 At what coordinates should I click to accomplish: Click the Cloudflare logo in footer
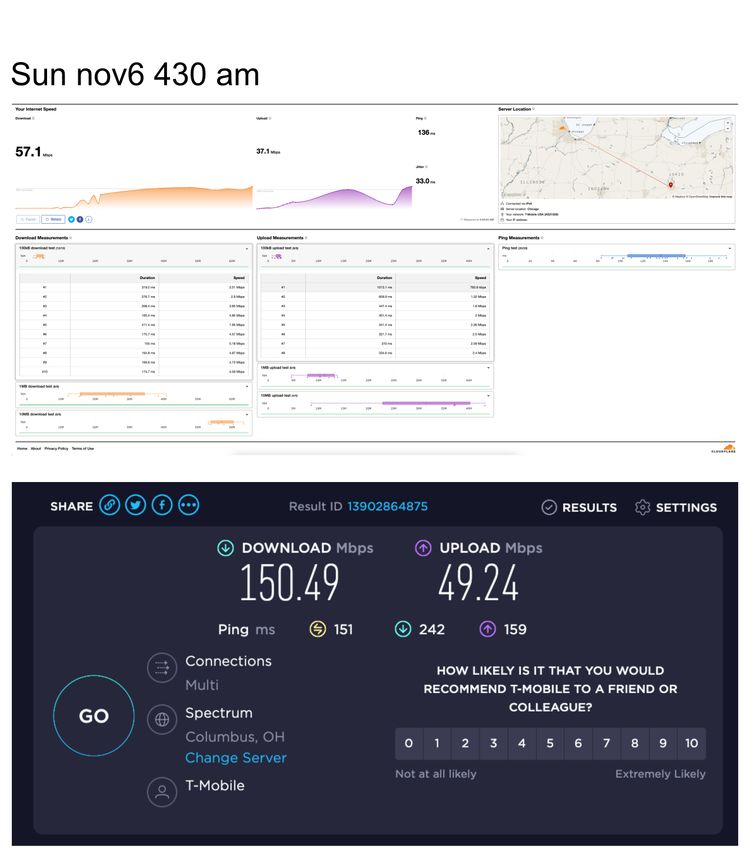pos(724,449)
